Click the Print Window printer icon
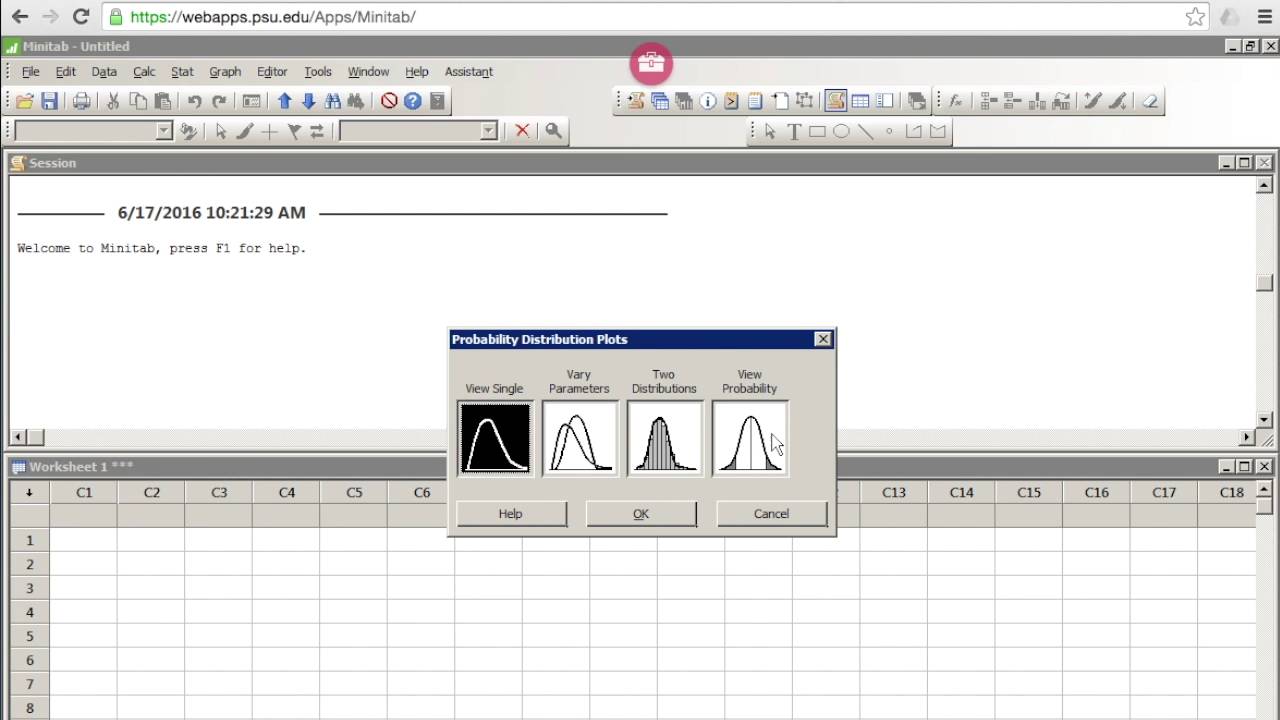The height and width of the screenshot is (720, 1280). coord(82,101)
